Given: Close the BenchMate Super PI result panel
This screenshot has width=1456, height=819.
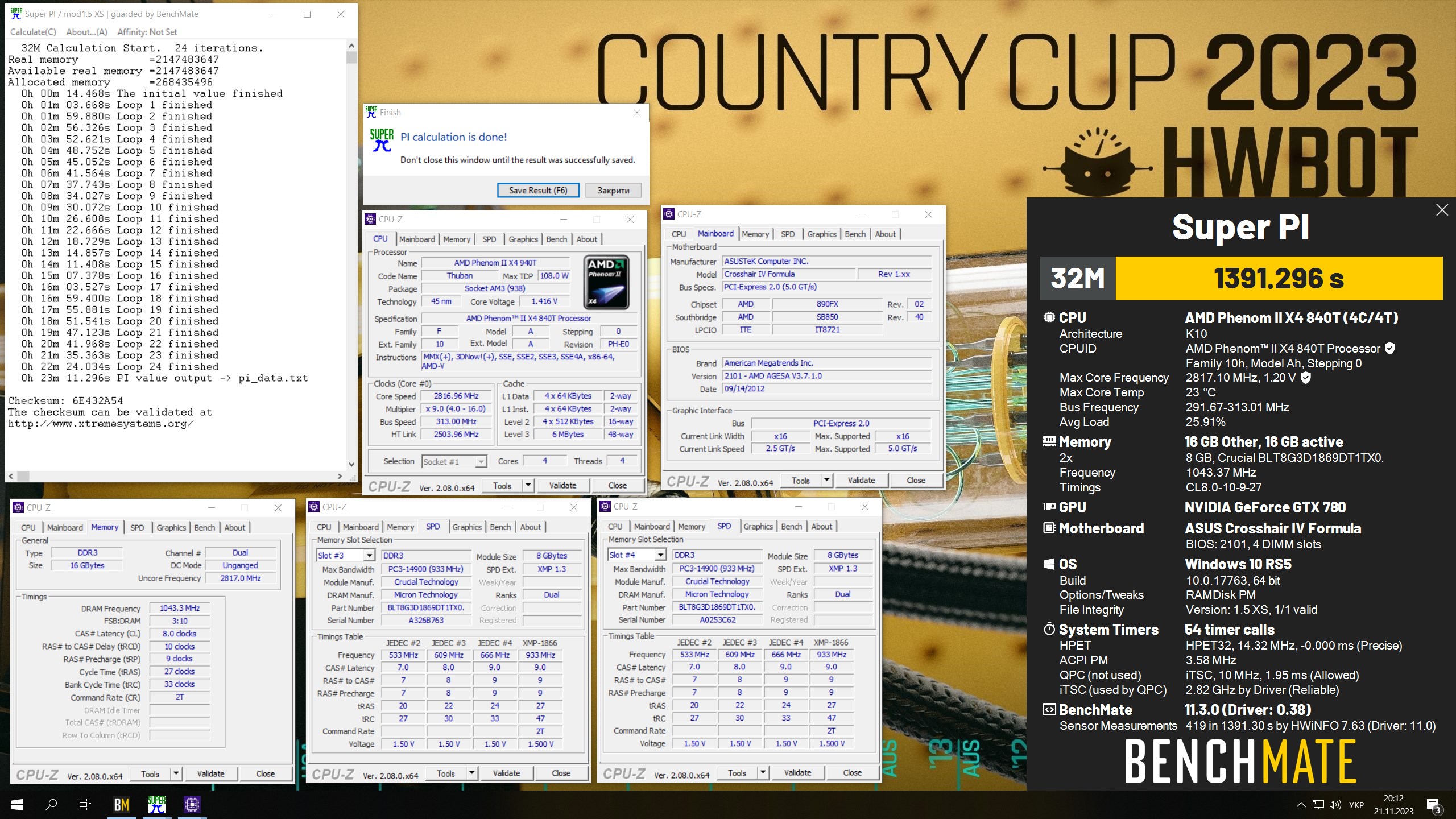Looking at the screenshot, I should 1442,210.
